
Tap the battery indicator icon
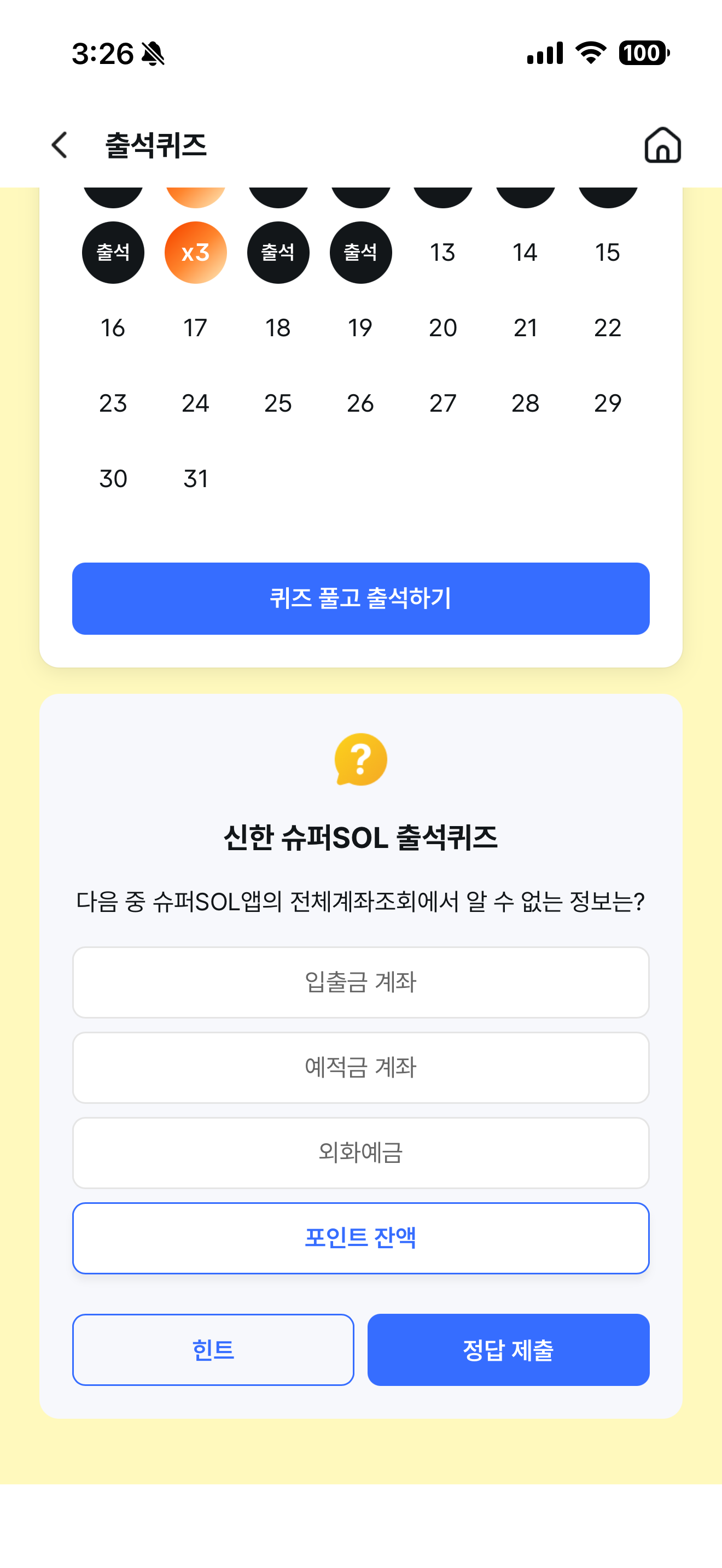pos(644,53)
